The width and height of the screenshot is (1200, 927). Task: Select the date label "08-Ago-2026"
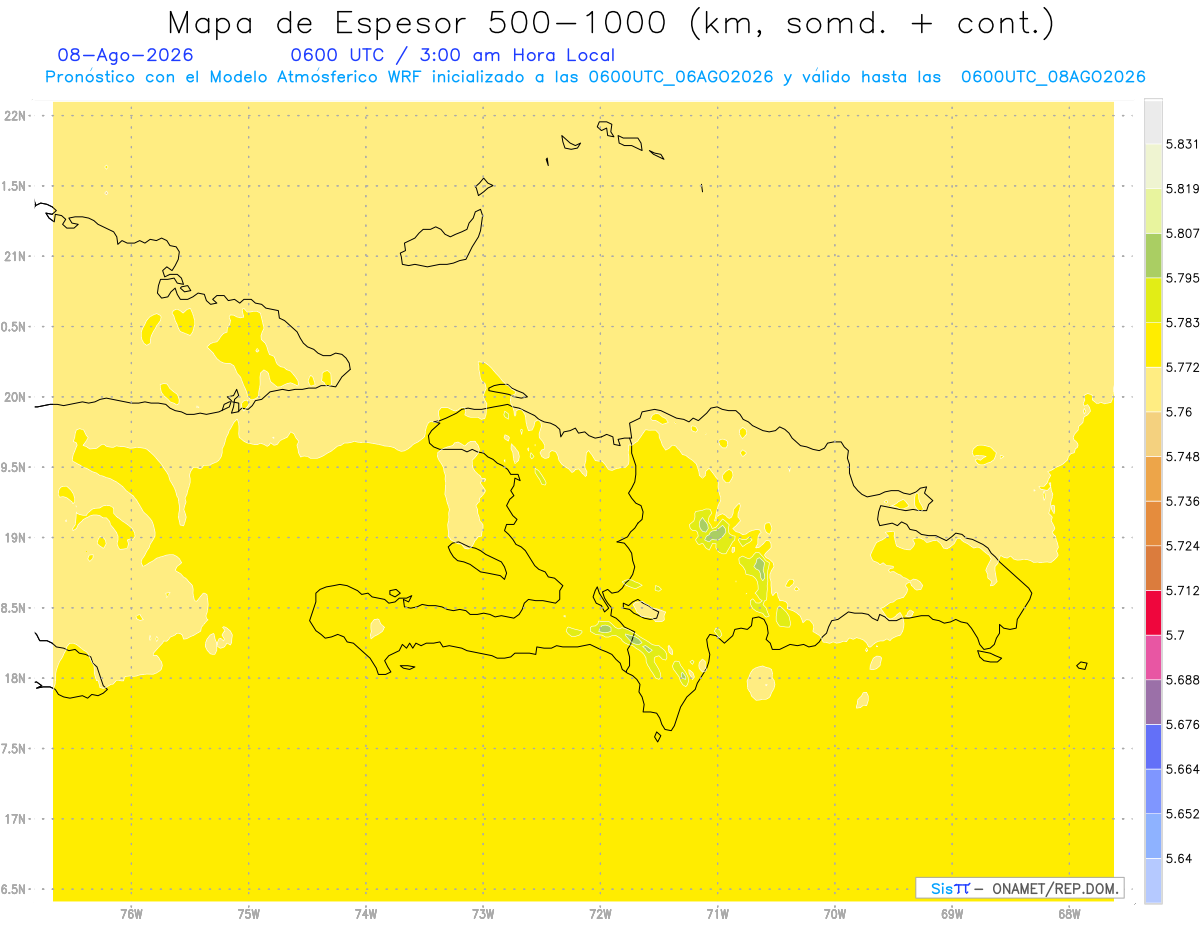125,55
